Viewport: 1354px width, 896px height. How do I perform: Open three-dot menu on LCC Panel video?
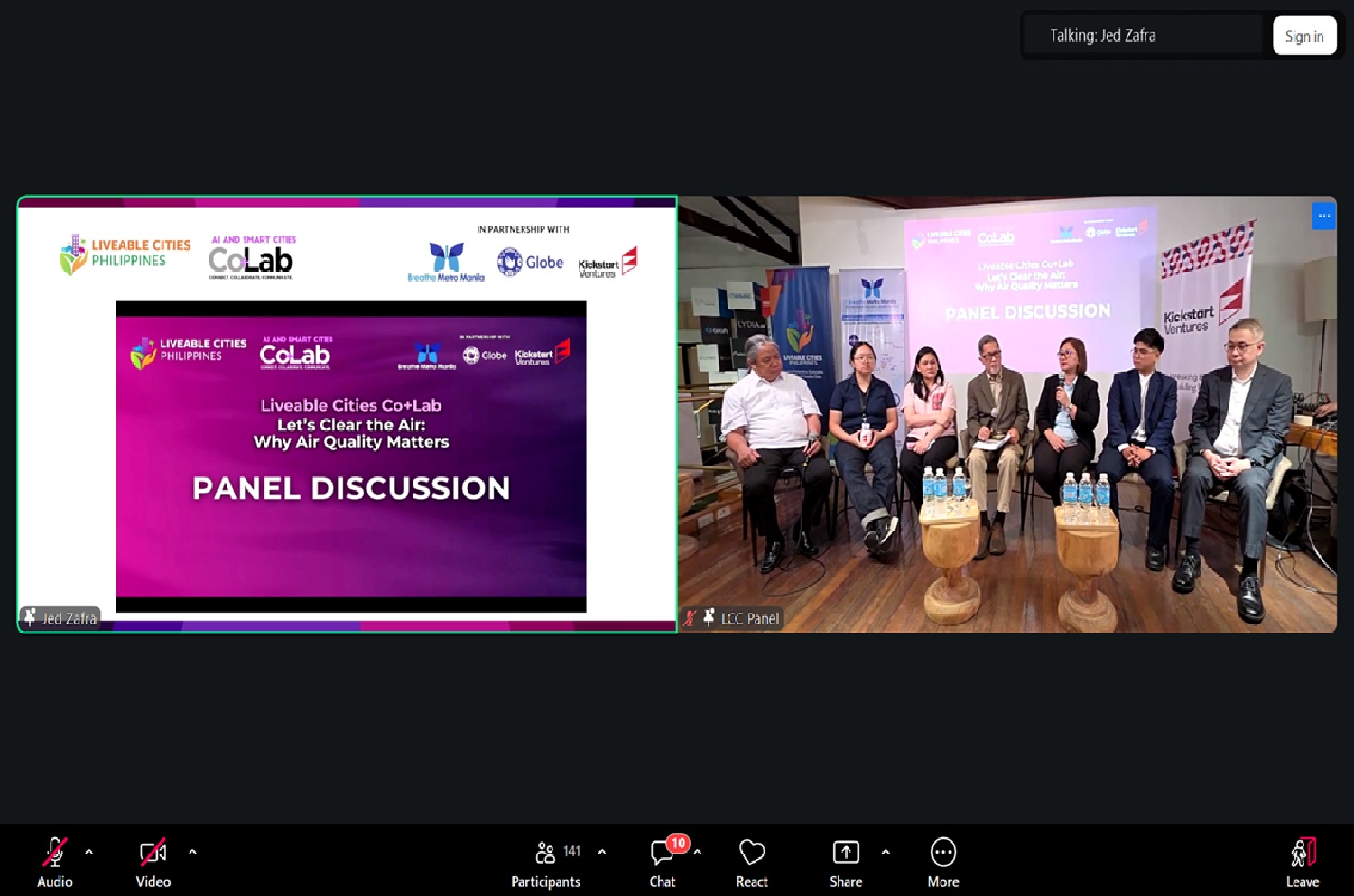point(1323,216)
